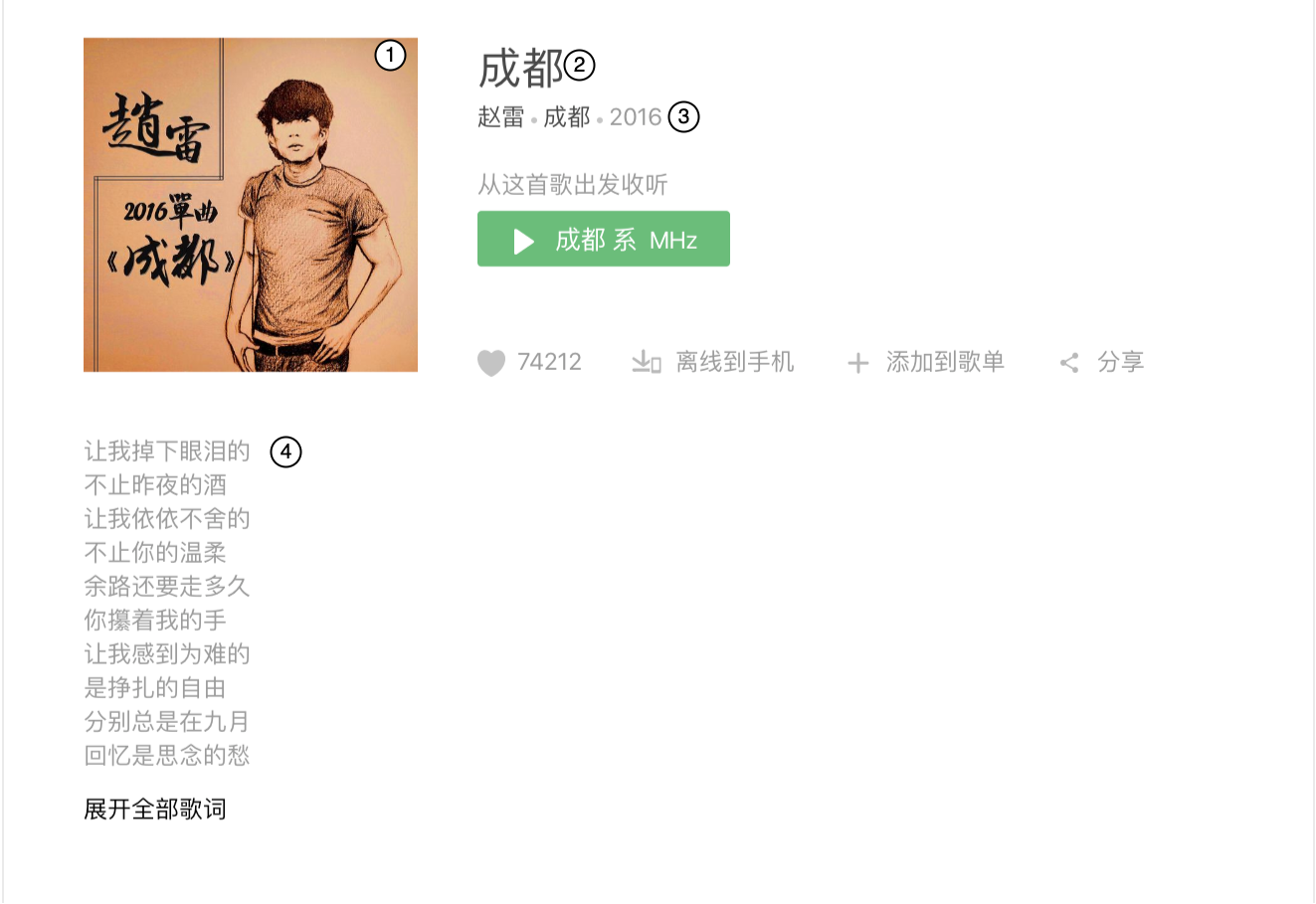Click the plus icon for adding to playlist
The image size is (1316, 904).
point(857,363)
